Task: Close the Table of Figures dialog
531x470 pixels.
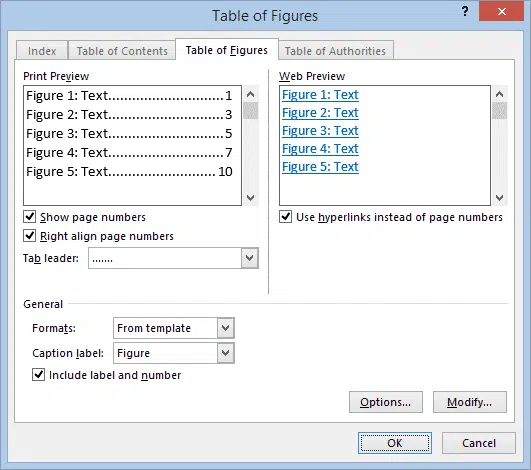Action: pos(502,12)
